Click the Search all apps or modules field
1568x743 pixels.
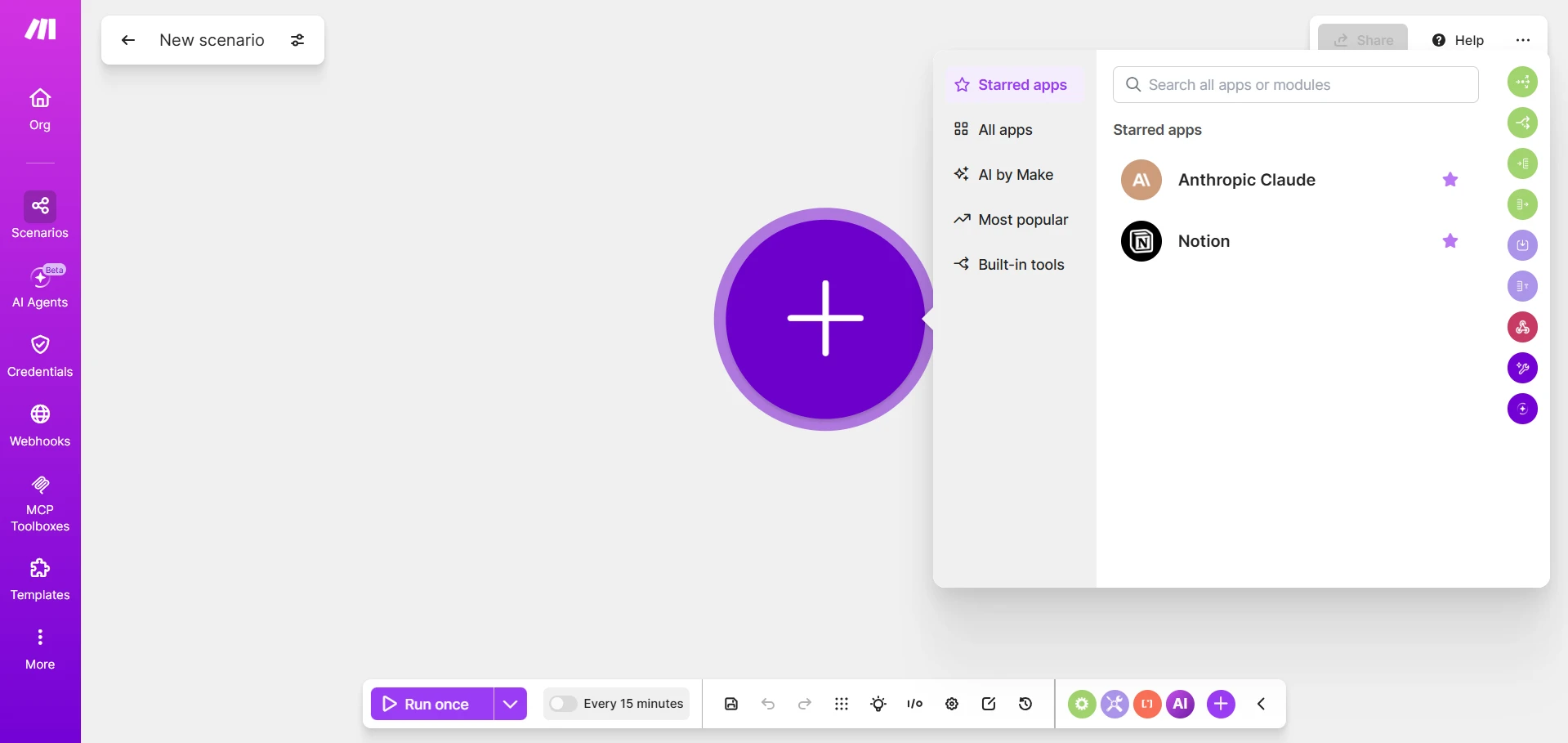pyautogui.click(x=1295, y=85)
